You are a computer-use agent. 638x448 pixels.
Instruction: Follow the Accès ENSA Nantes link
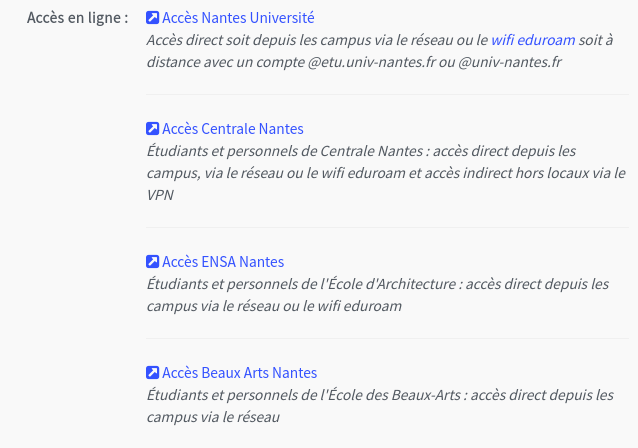pos(223,262)
